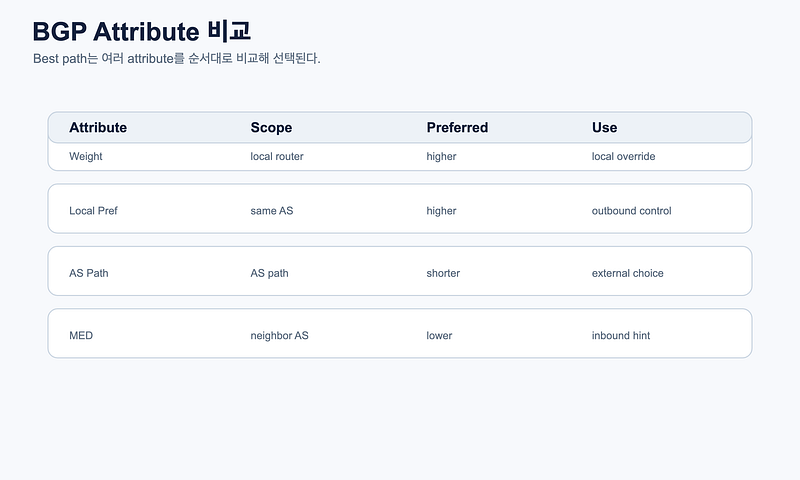The image size is (800, 480).
Task: Select the 'Local Pref' cell
Action: tap(93, 211)
